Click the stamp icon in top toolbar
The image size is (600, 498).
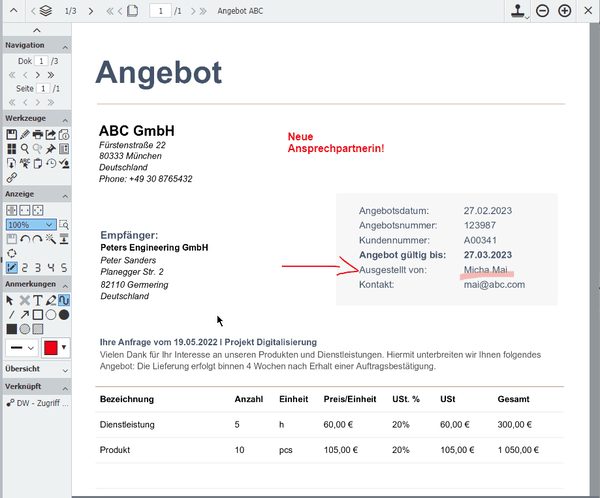[517, 11]
